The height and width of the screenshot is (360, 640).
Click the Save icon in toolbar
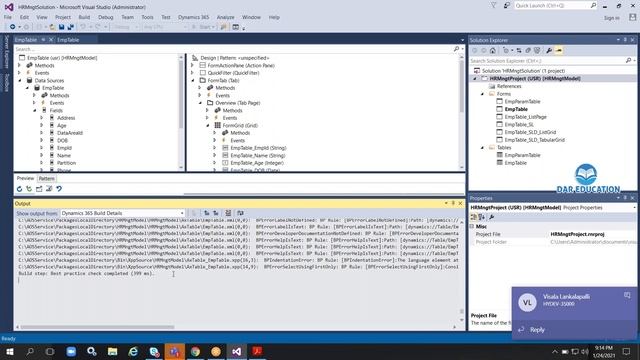tap(61, 27)
